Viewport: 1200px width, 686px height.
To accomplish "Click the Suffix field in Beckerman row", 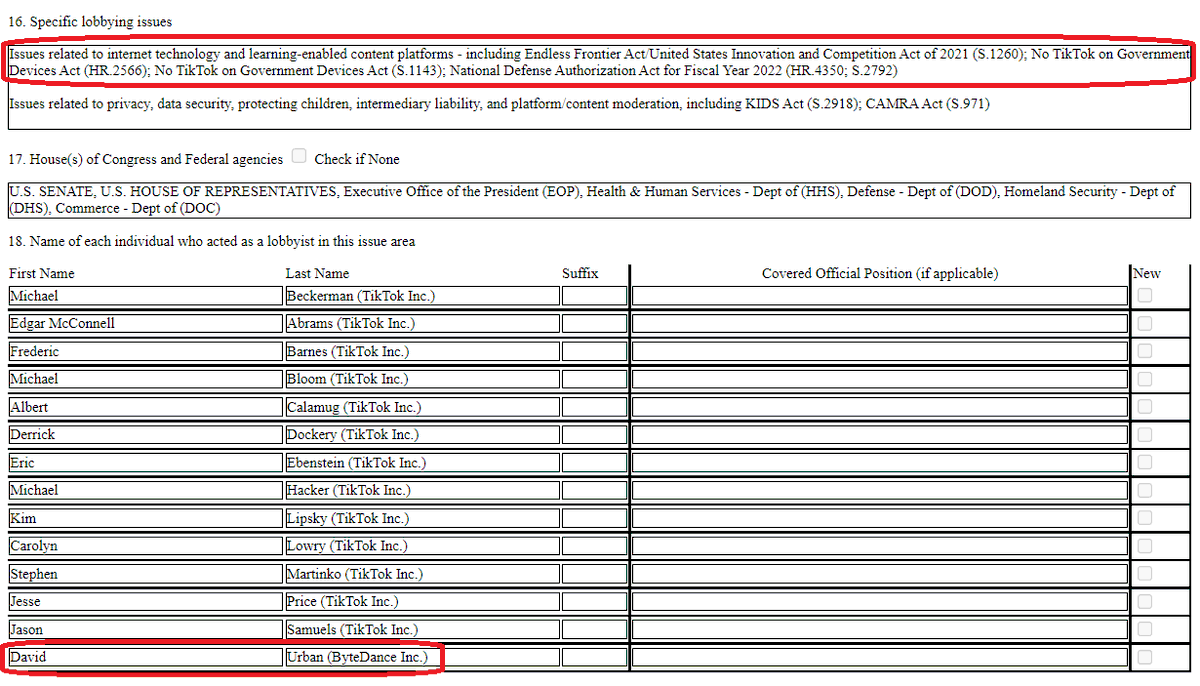I will coord(594,296).
